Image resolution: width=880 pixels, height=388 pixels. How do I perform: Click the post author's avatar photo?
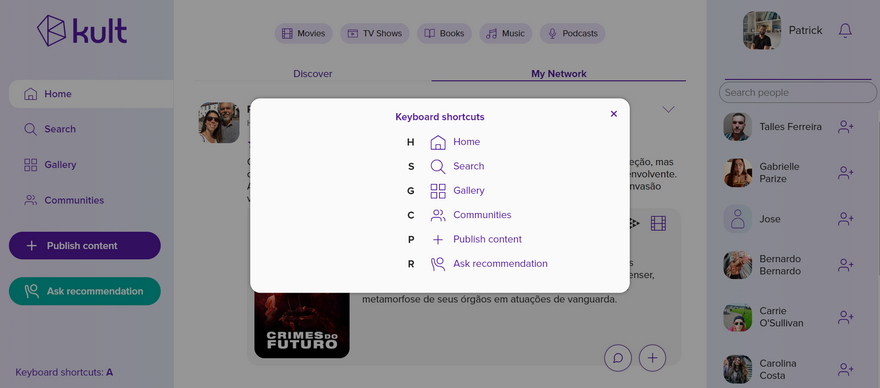219,122
